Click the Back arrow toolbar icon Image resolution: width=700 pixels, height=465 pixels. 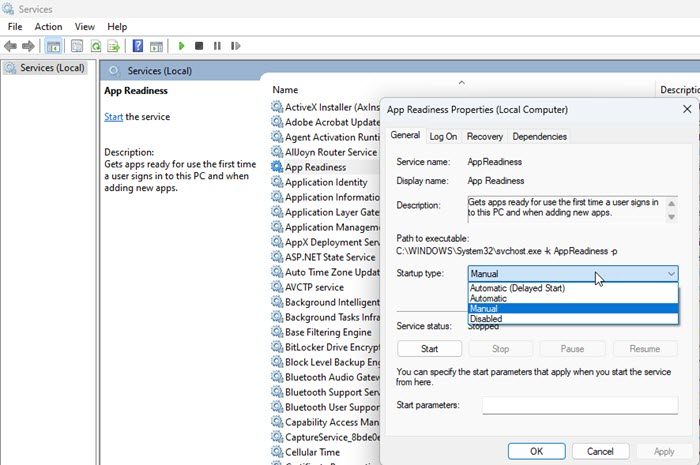(x=10, y=46)
